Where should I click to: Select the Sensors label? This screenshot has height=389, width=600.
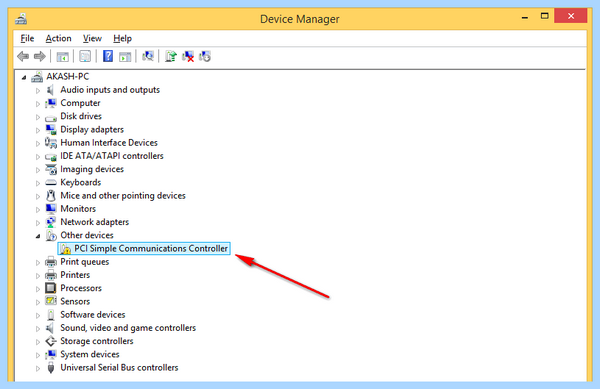75,301
